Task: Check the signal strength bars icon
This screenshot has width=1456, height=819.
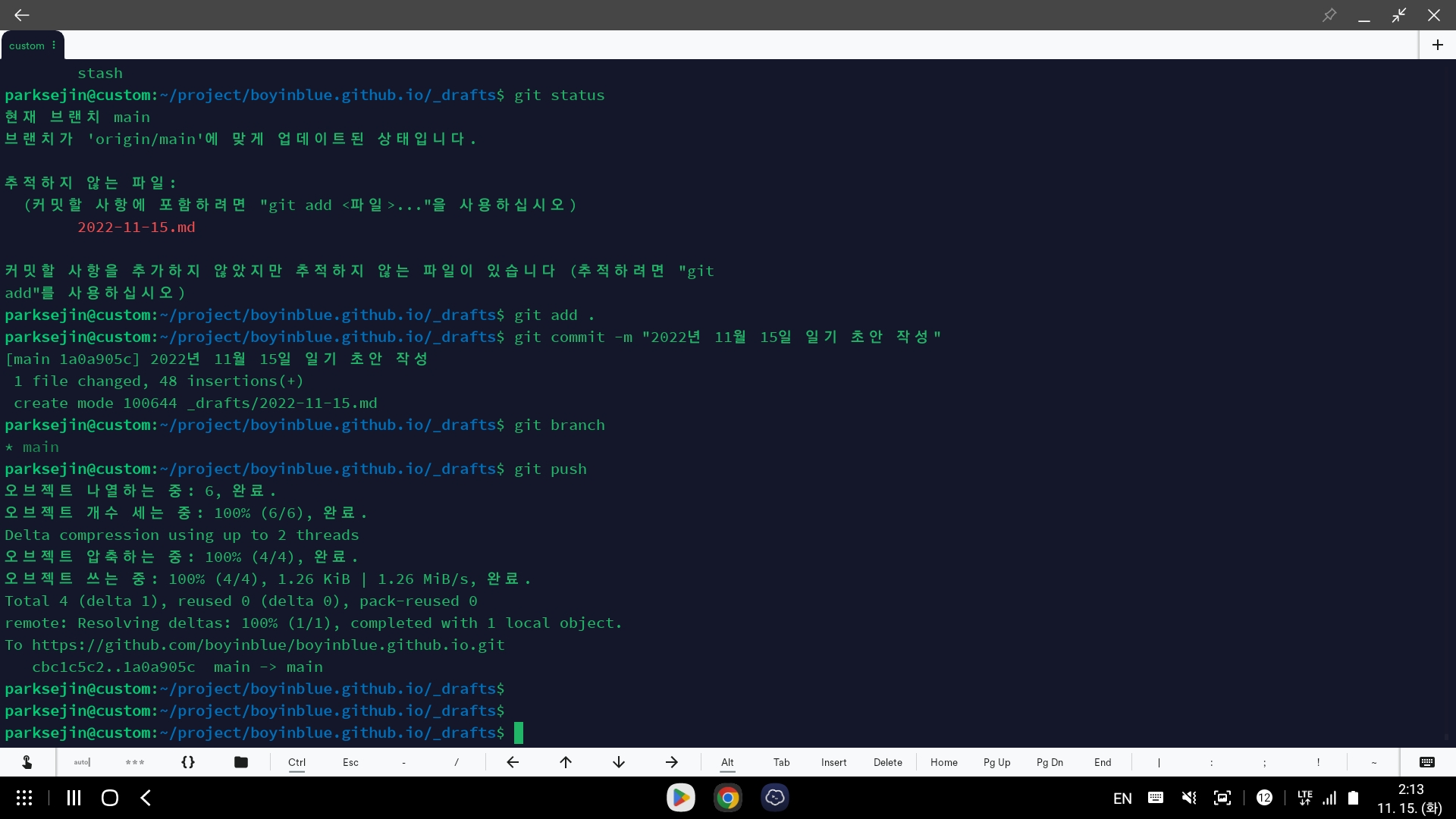Action: pos(1330,798)
